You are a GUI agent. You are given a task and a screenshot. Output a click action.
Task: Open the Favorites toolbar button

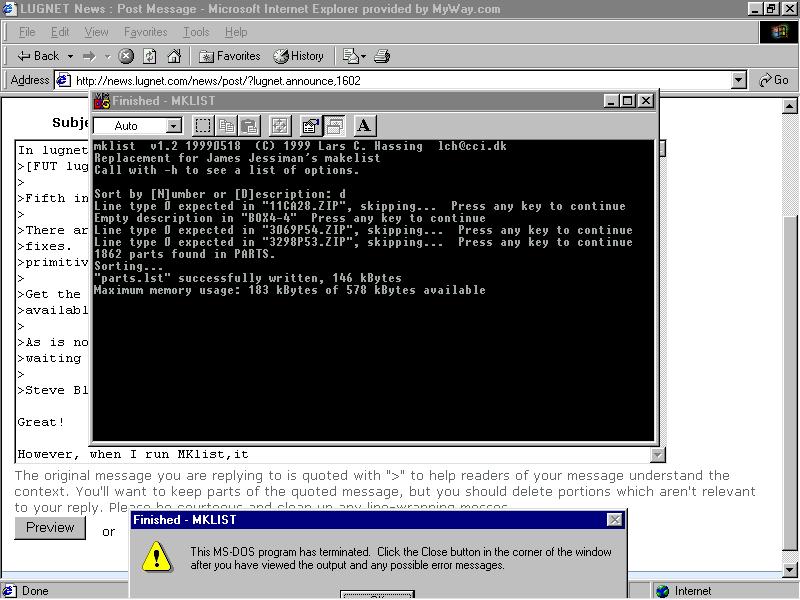click(230, 56)
